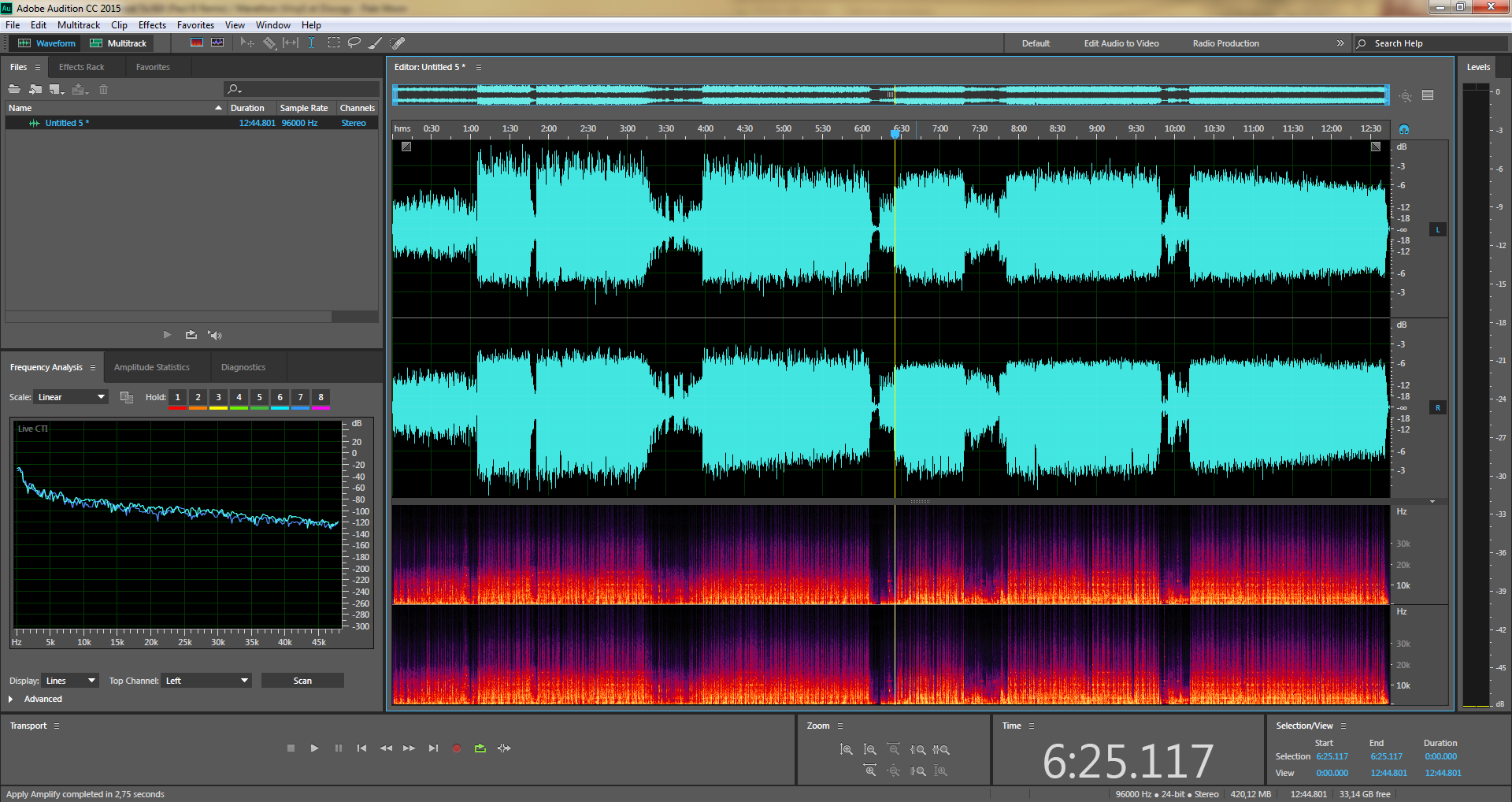Open the Top Channel Left dropdown
Viewport: 1512px width, 802px height.
[207, 681]
